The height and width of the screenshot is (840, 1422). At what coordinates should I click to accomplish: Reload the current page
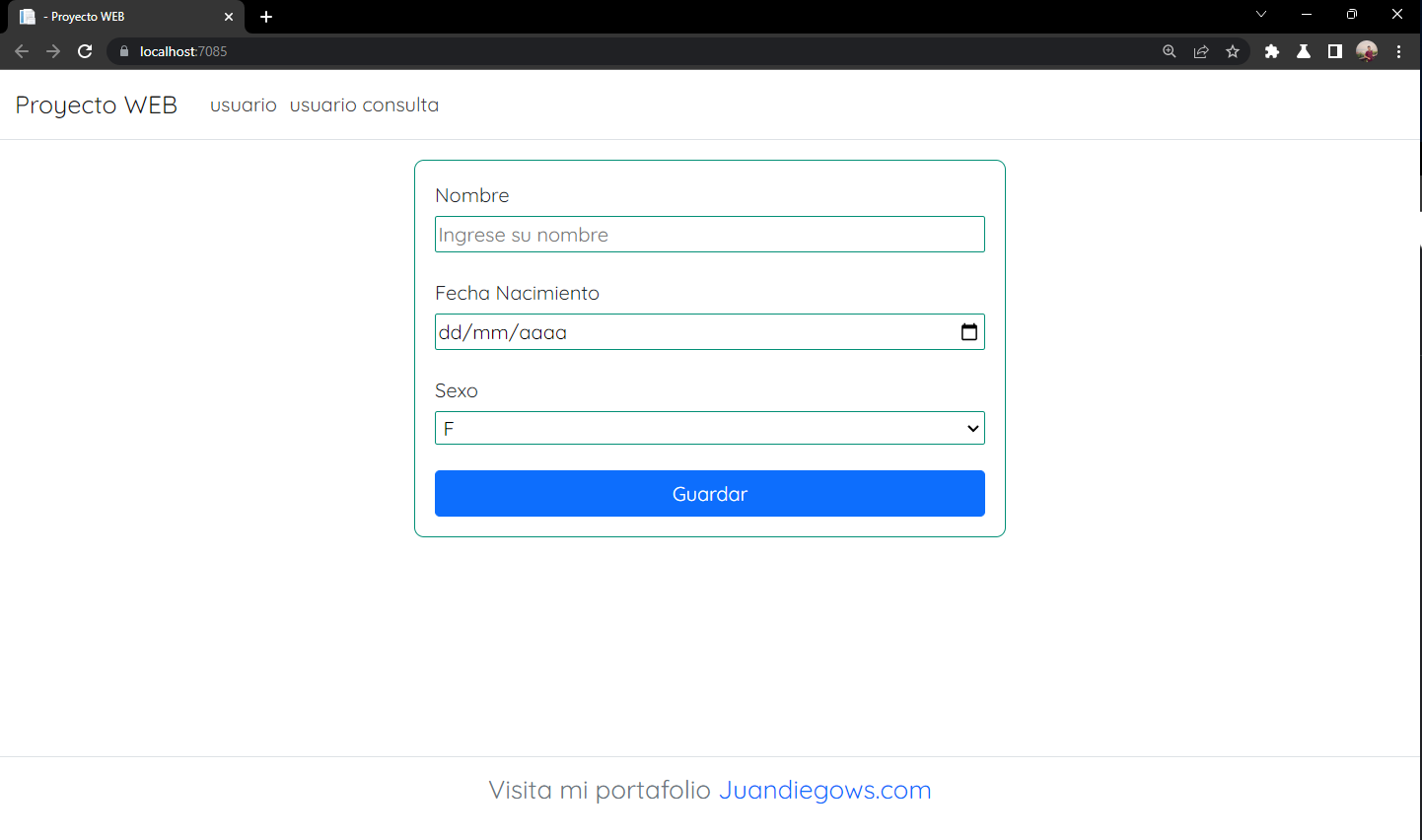click(85, 50)
